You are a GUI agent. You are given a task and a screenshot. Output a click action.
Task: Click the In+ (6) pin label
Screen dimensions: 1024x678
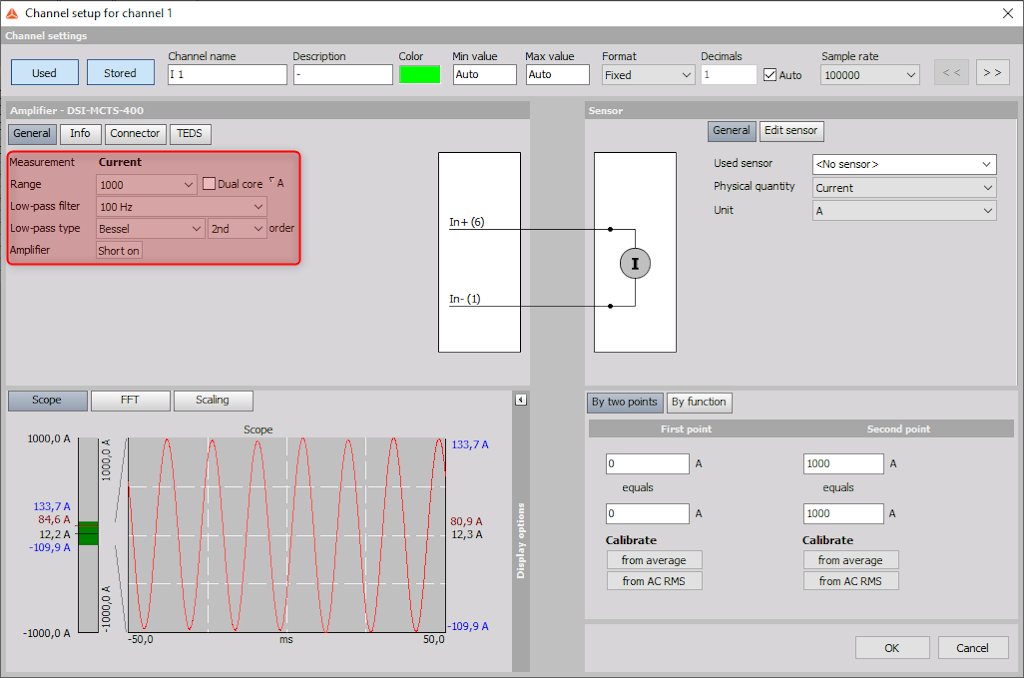(466, 222)
